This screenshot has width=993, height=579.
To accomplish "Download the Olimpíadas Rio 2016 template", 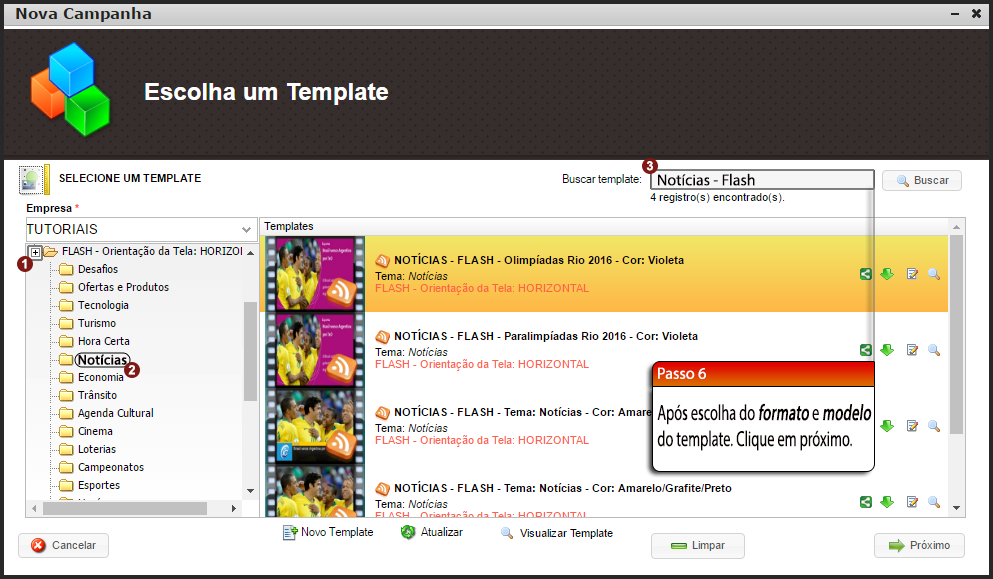I will (888, 274).
